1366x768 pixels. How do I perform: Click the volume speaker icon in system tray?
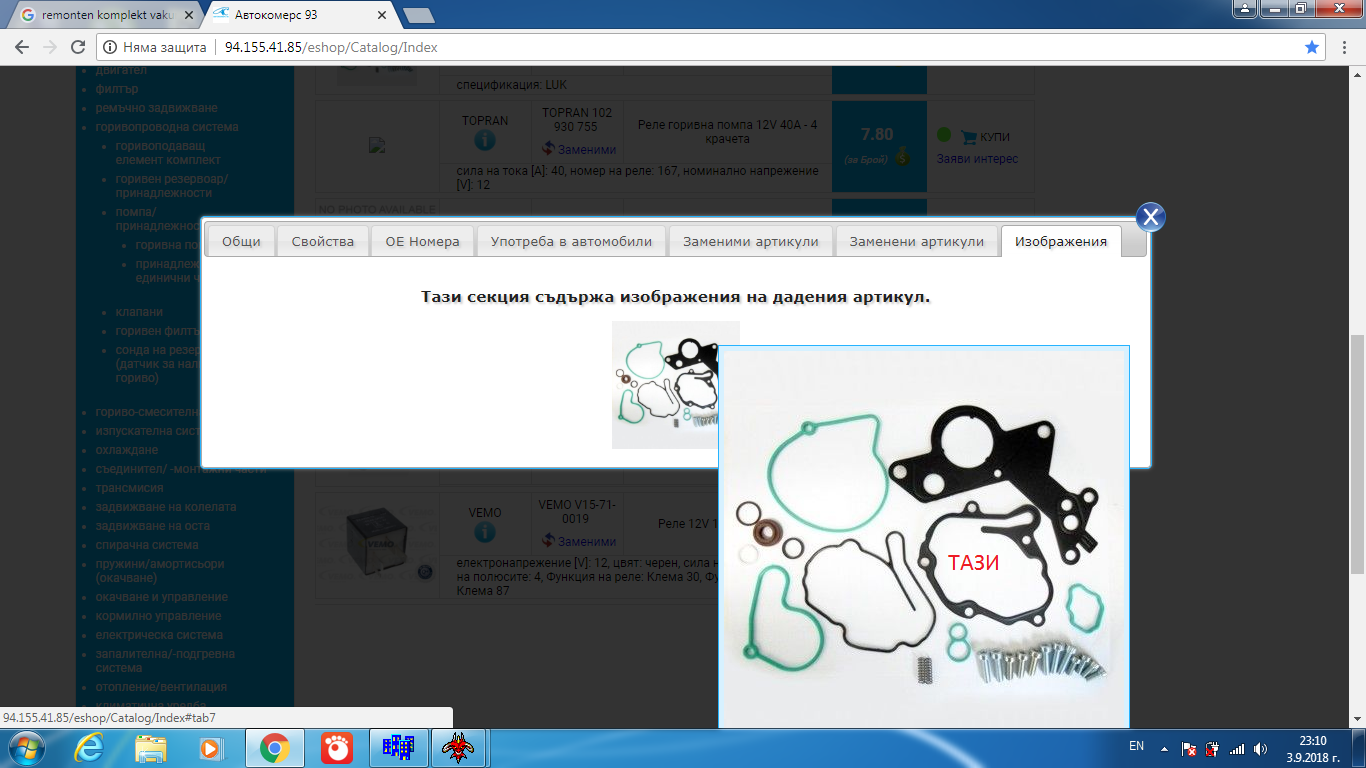tap(1261, 748)
